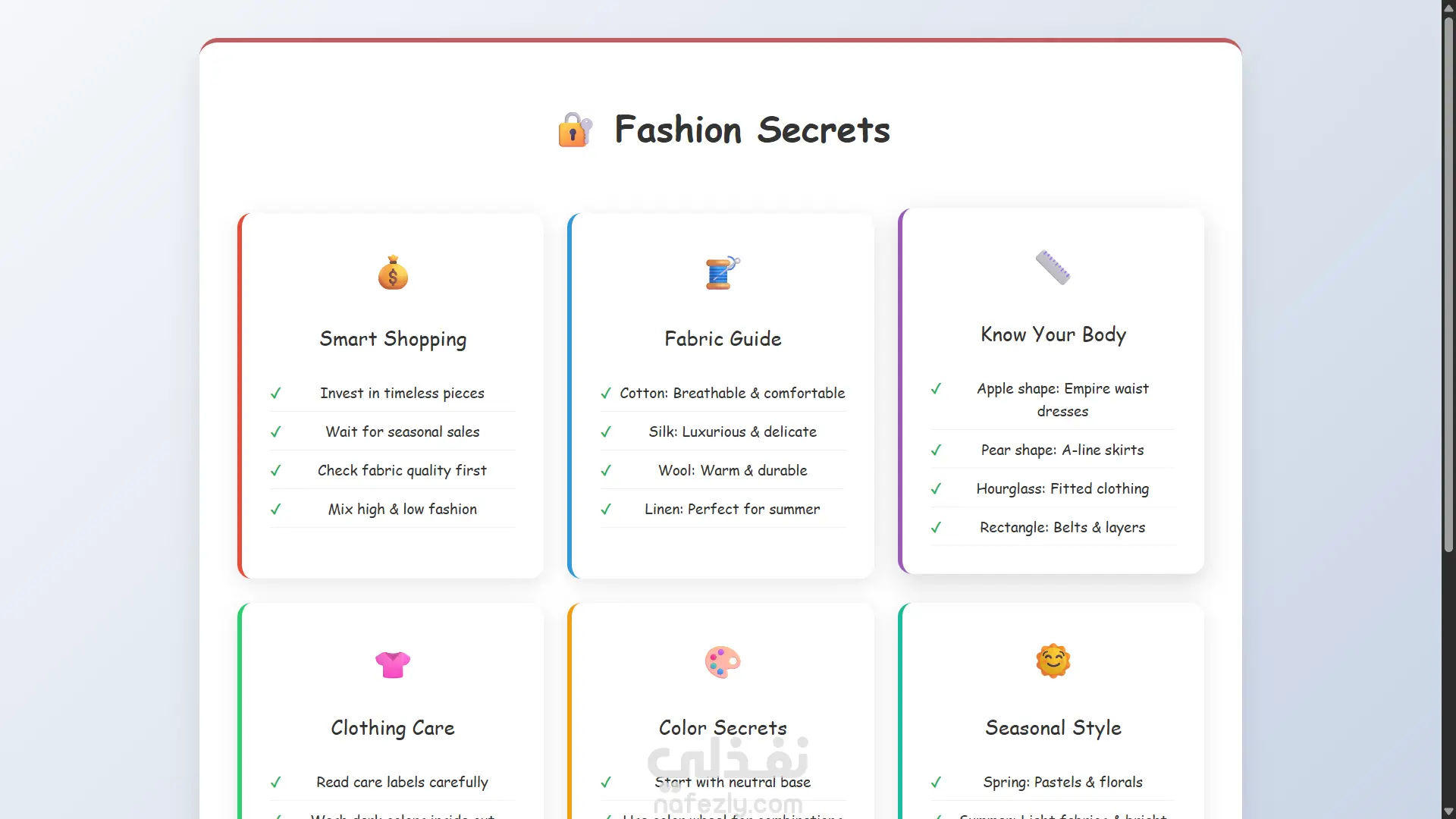Image resolution: width=1456 pixels, height=819 pixels.
Task: Click the money bag icon
Action: pos(393,273)
